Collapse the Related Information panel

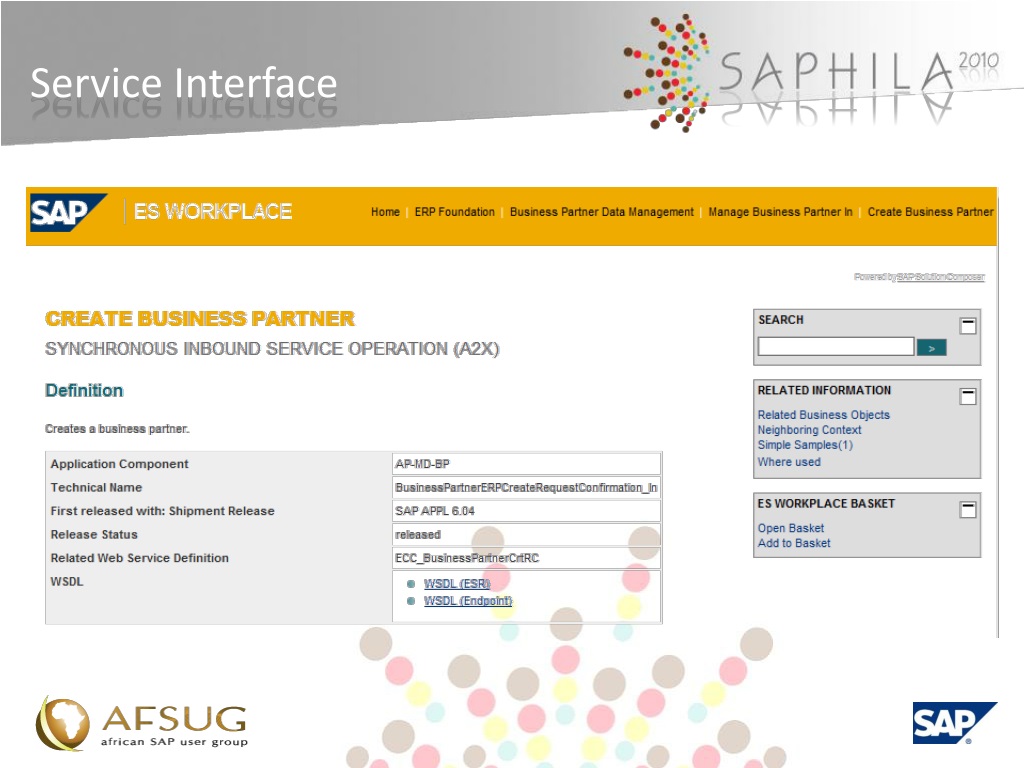pyautogui.click(x=968, y=396)
